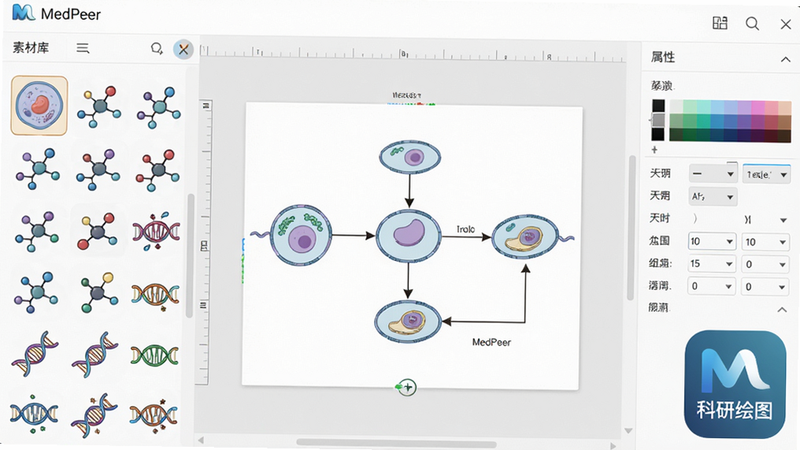Click the round X button in the 素材库 header
This screenshot has height=450, width=800.
coord(183,49)
